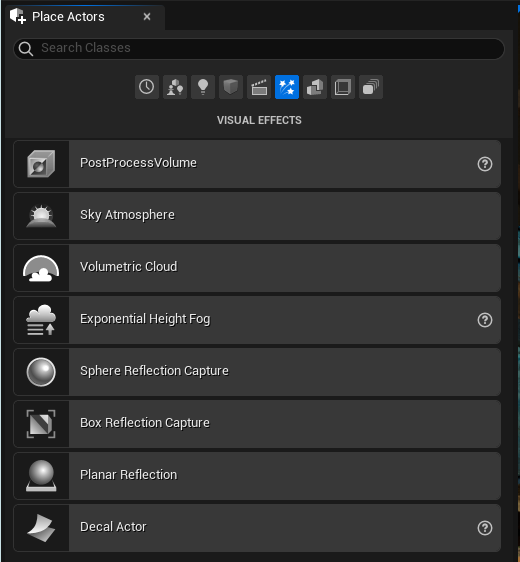Select the Cinematic clapperboard category

[259, 87]
